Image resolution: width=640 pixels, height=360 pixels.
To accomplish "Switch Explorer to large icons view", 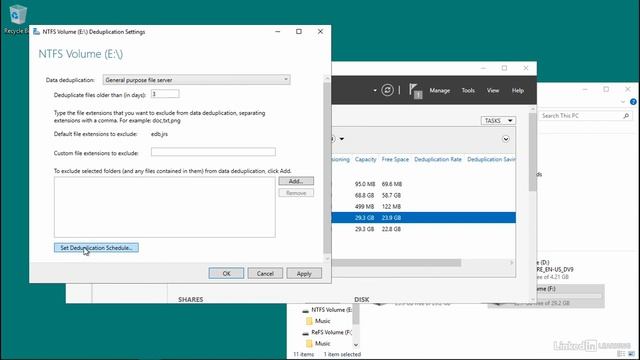I will point(632,354).
